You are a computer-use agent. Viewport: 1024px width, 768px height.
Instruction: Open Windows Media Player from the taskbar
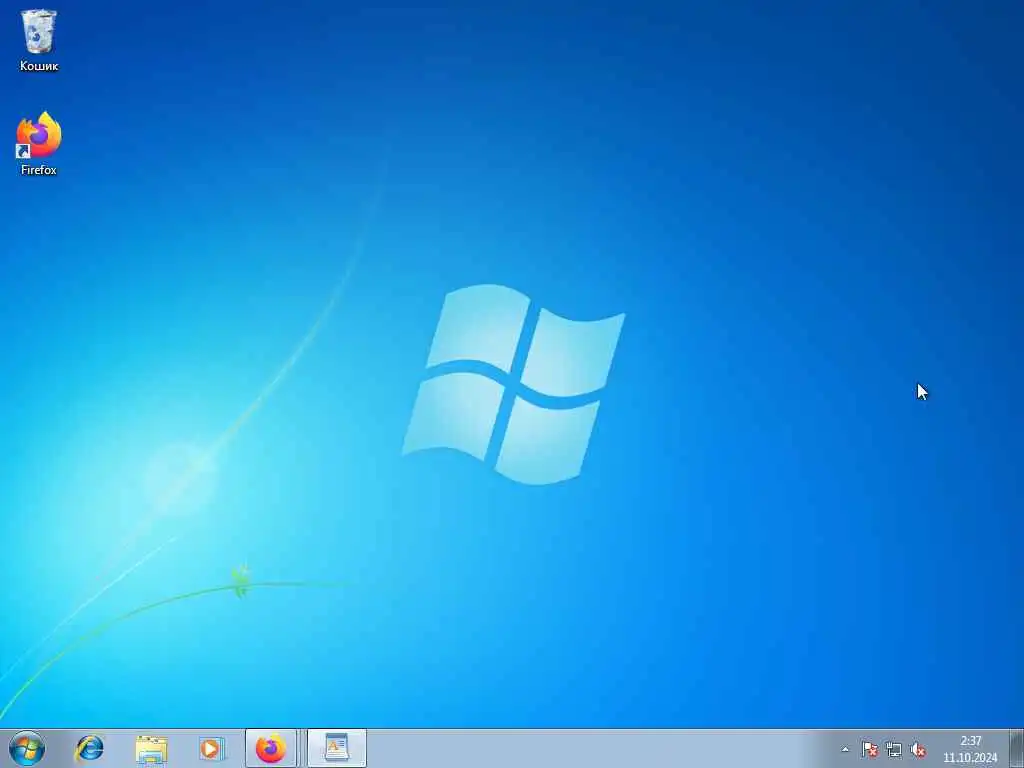212,748
